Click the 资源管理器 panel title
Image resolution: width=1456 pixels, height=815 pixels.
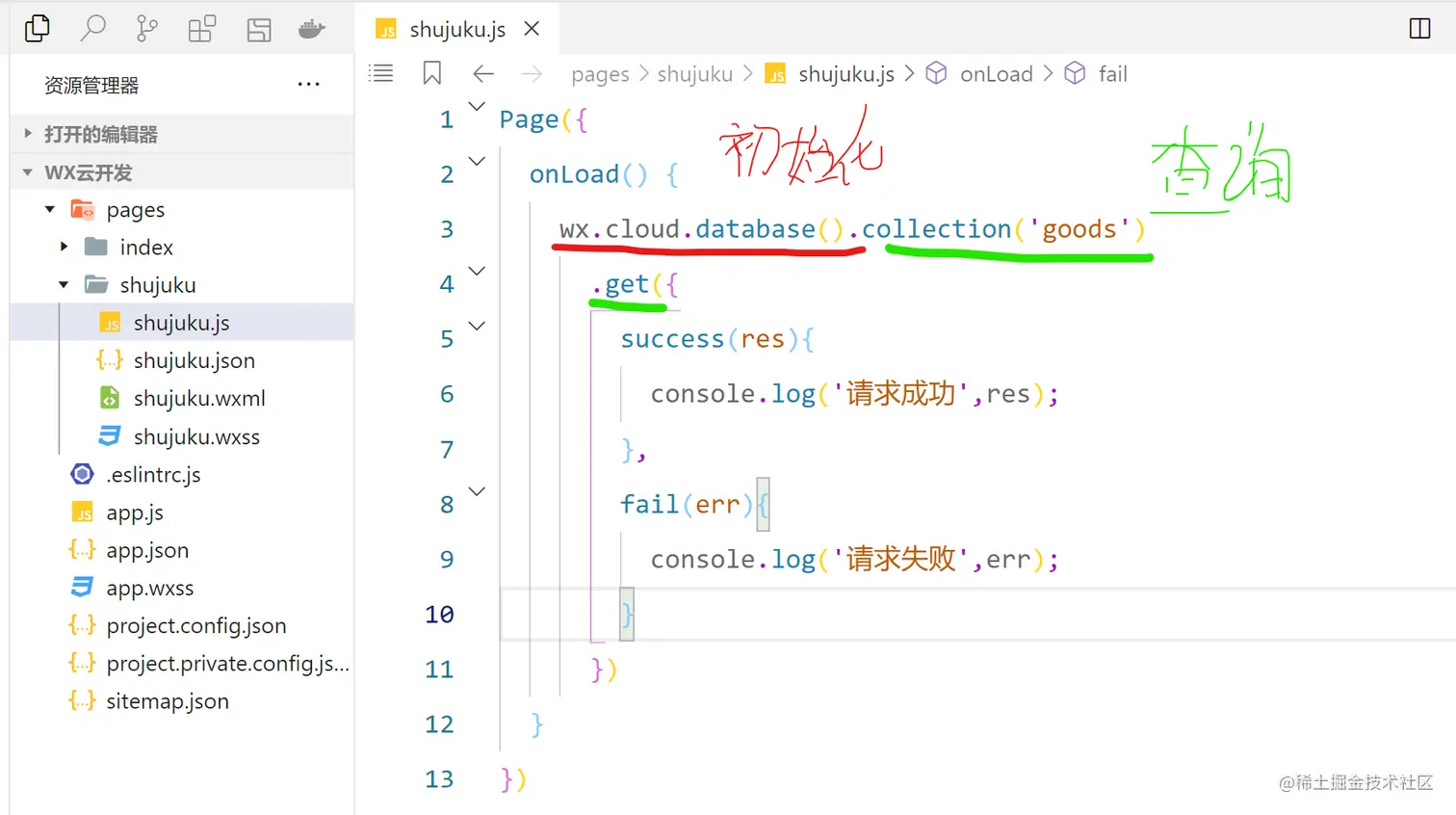(91, 85)
